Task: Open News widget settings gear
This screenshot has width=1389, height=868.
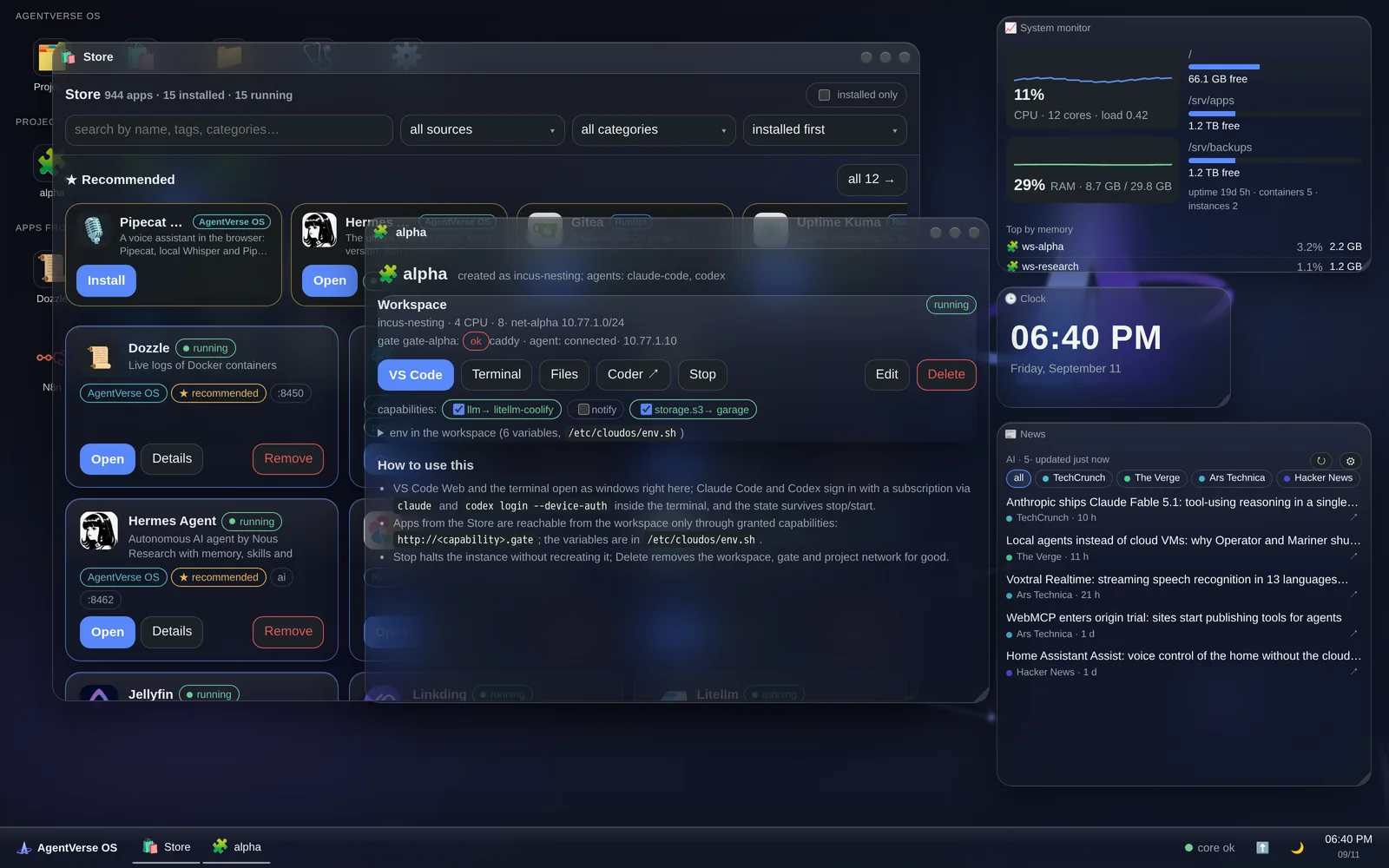Action: pyautogui.click(x=1350, y=461)
